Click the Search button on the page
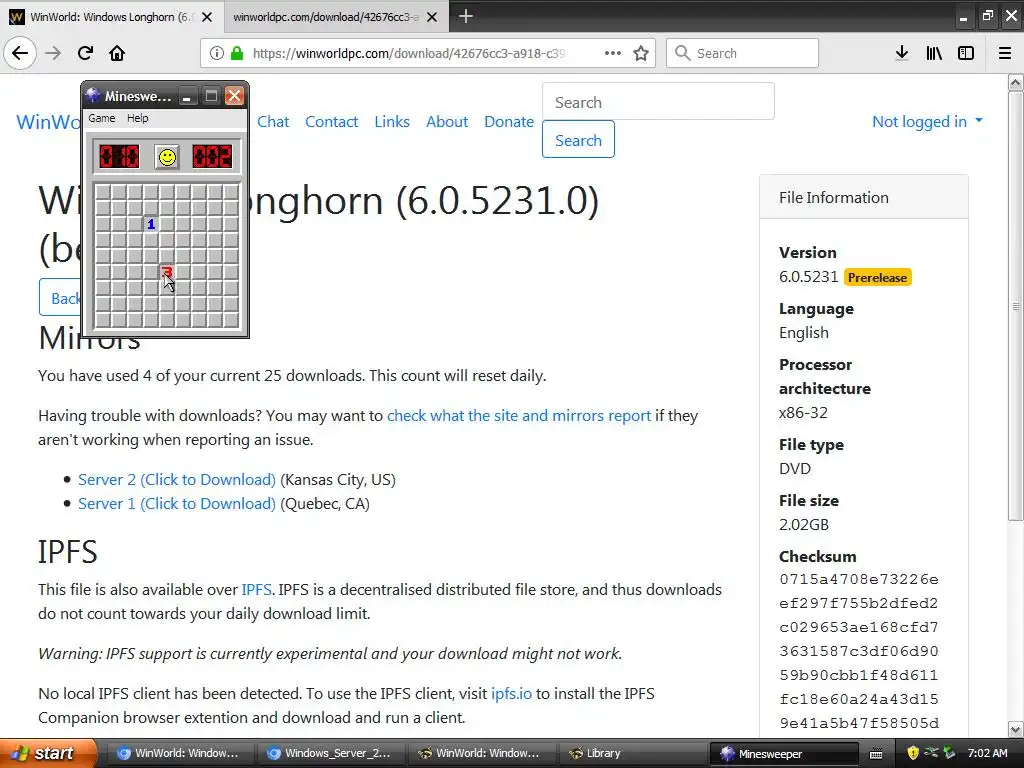This screenshot has width=1024, height=768. [578, 139]
